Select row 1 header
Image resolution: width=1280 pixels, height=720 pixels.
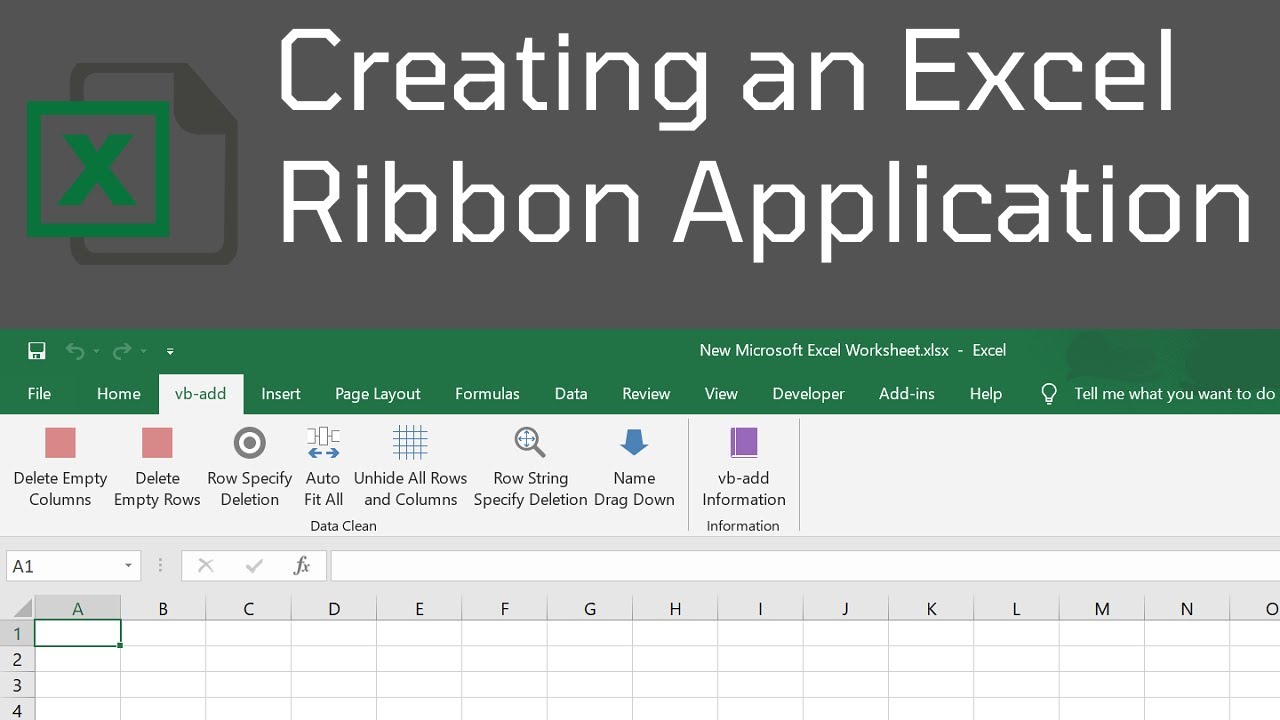point(17,633)
